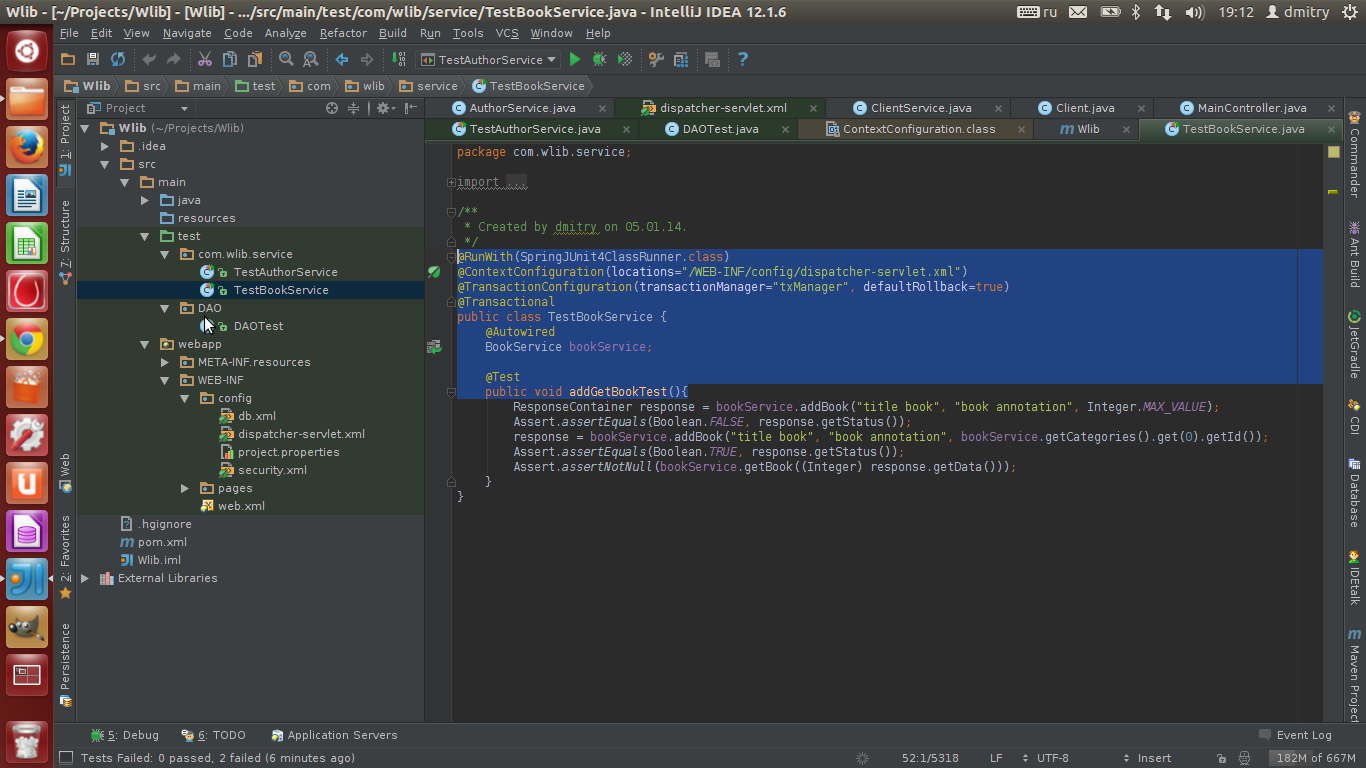
Task: Click the Synchronize refresh icon in toolbar
Action: coord(118,60)
